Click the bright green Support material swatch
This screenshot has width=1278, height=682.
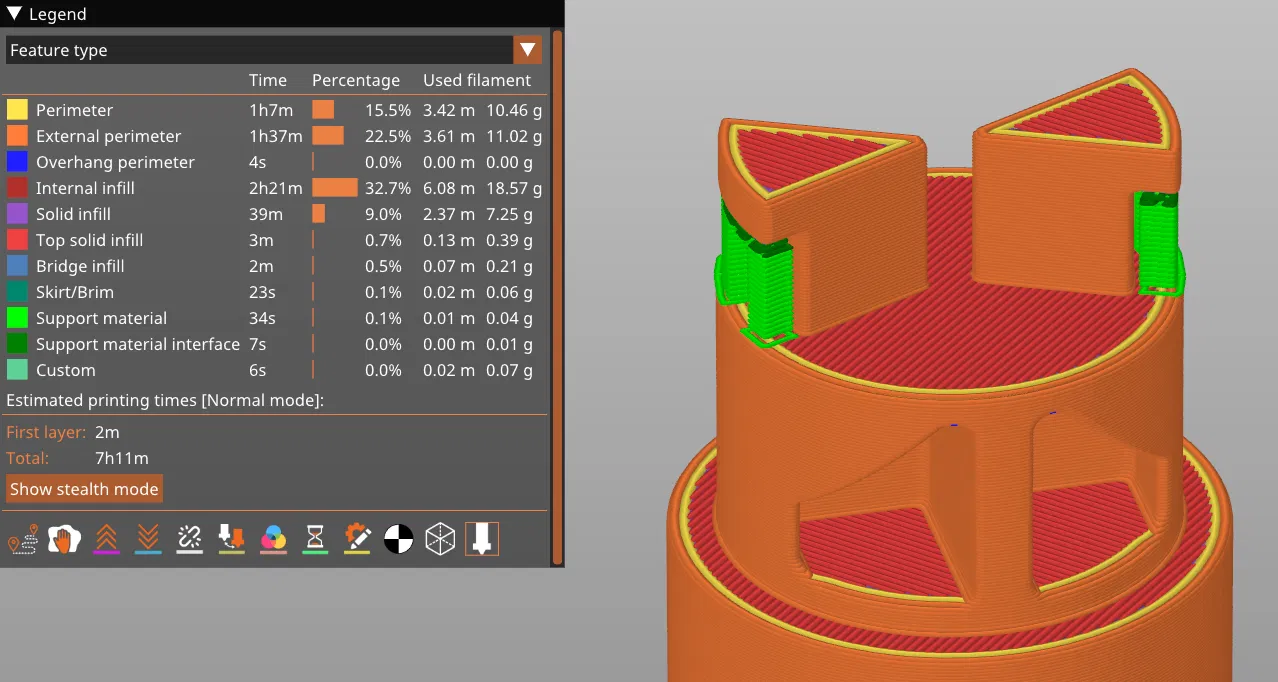pos(17,318)
